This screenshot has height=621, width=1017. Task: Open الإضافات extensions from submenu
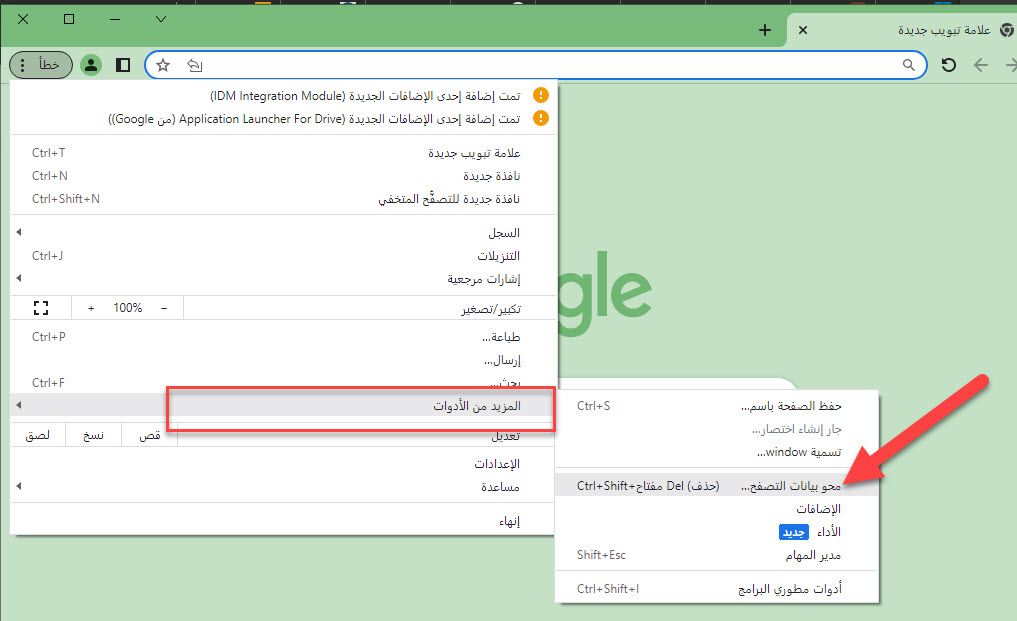tap(717, 509)
